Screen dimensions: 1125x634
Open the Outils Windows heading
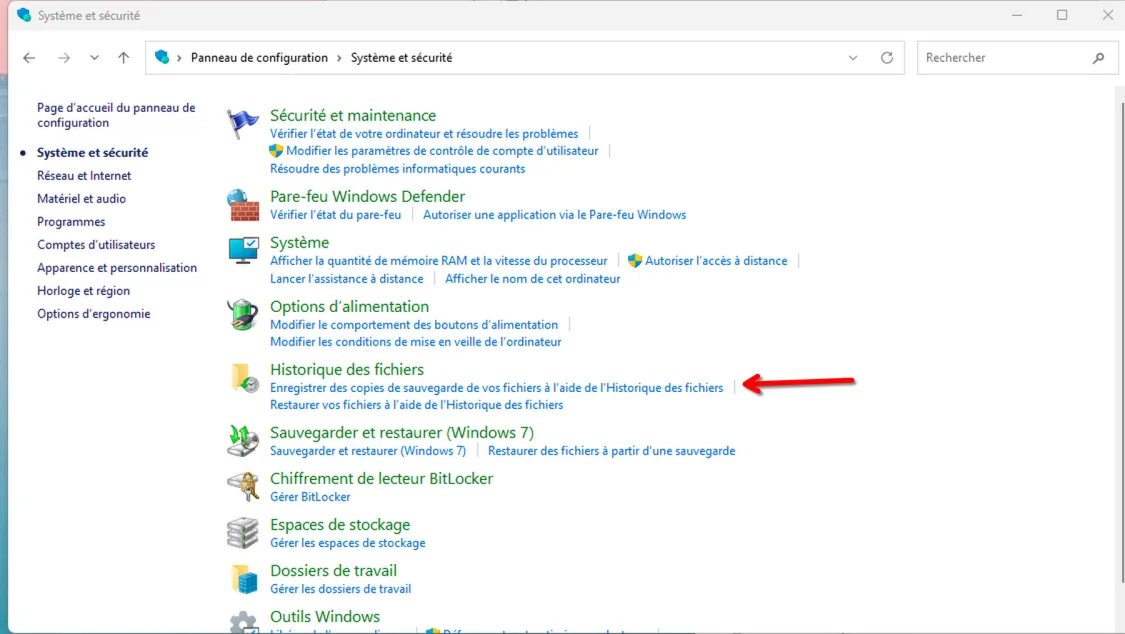coord(325,617)
